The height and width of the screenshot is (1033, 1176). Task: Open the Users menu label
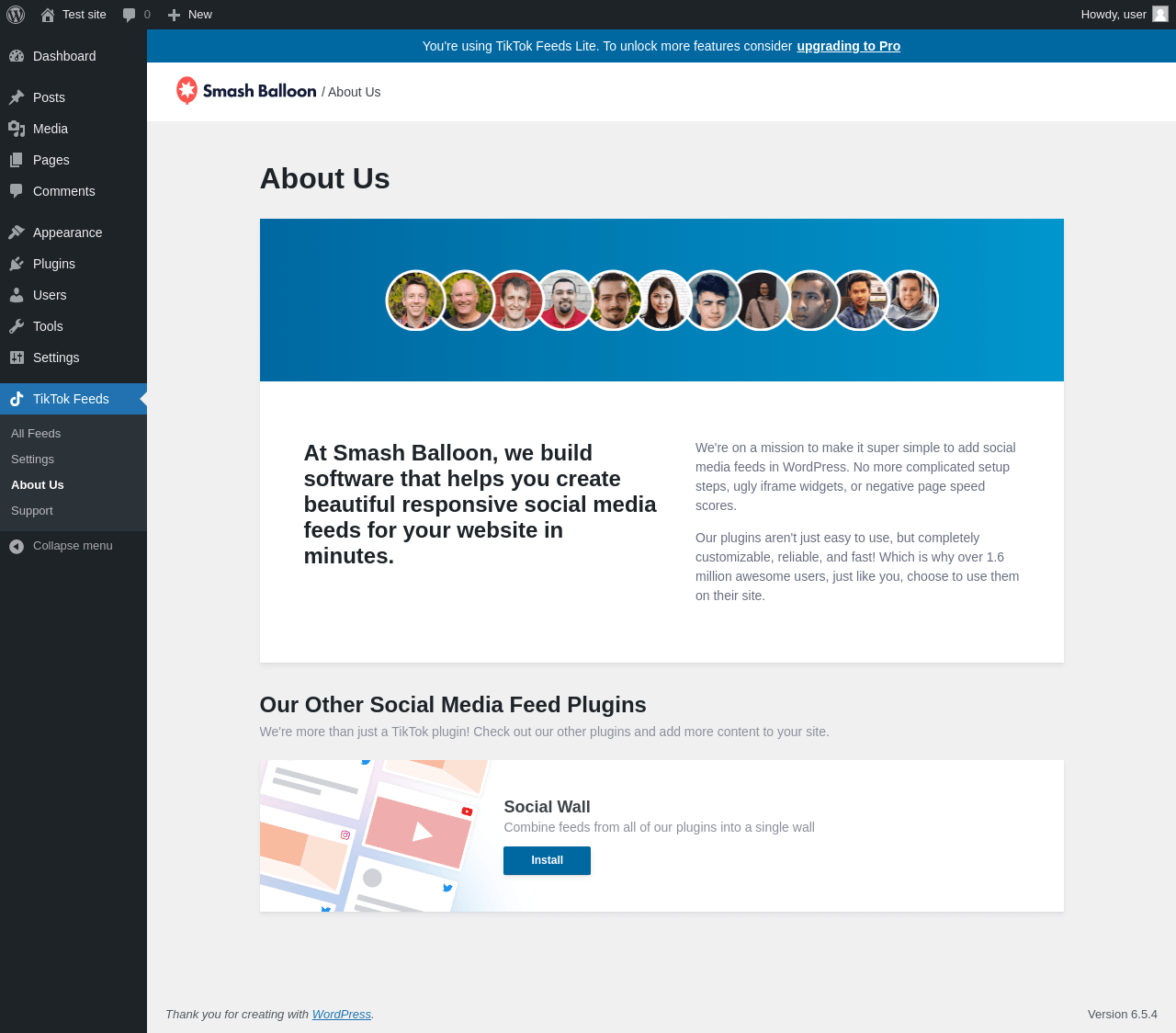point(50,295)
